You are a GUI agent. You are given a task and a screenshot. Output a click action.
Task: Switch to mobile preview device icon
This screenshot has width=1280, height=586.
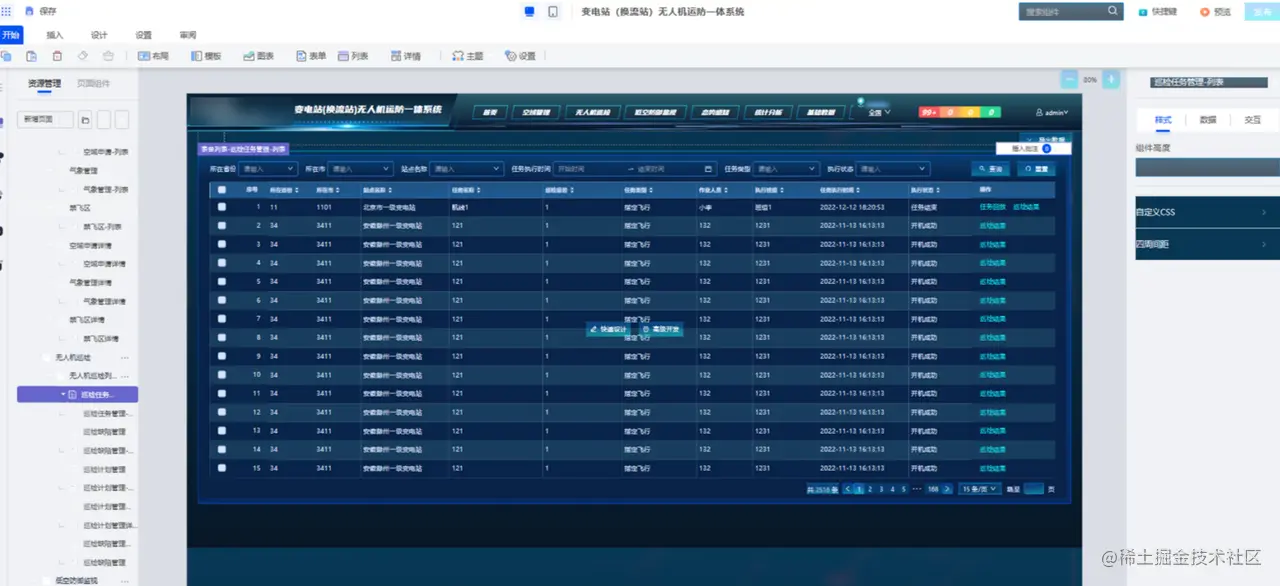(553, 12)
